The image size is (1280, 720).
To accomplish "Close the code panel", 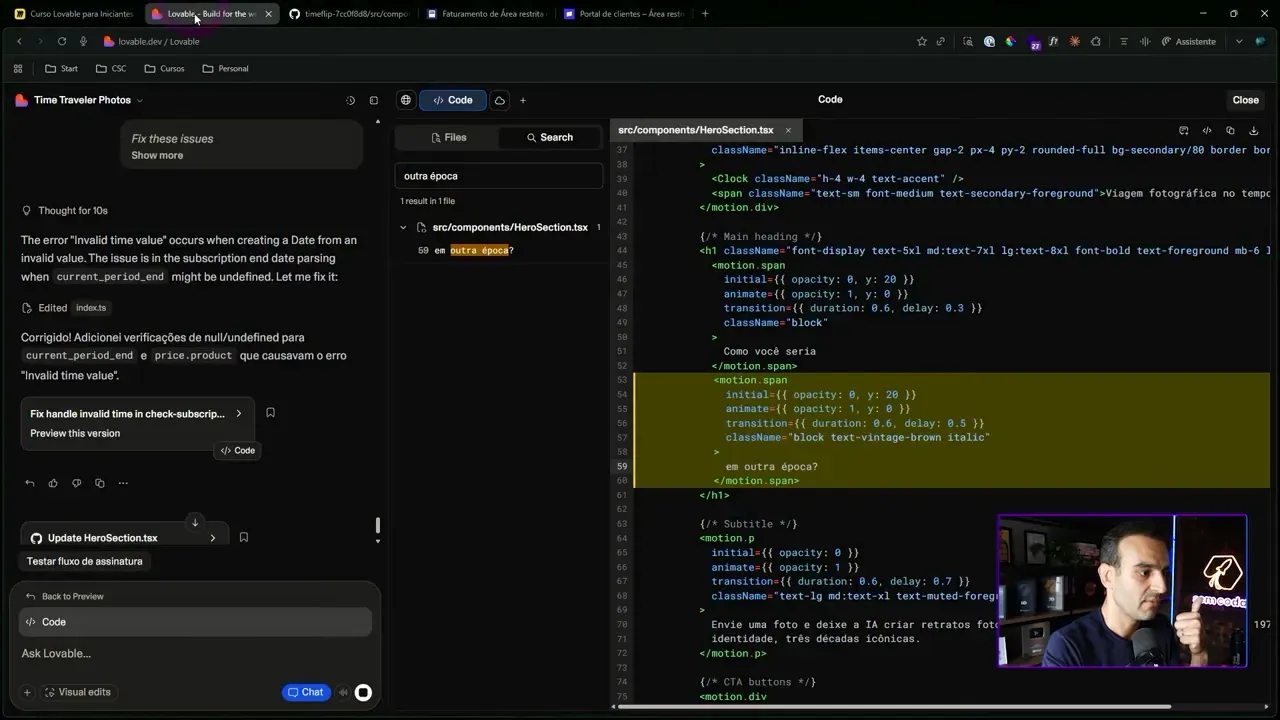I will pos(1245,100).
